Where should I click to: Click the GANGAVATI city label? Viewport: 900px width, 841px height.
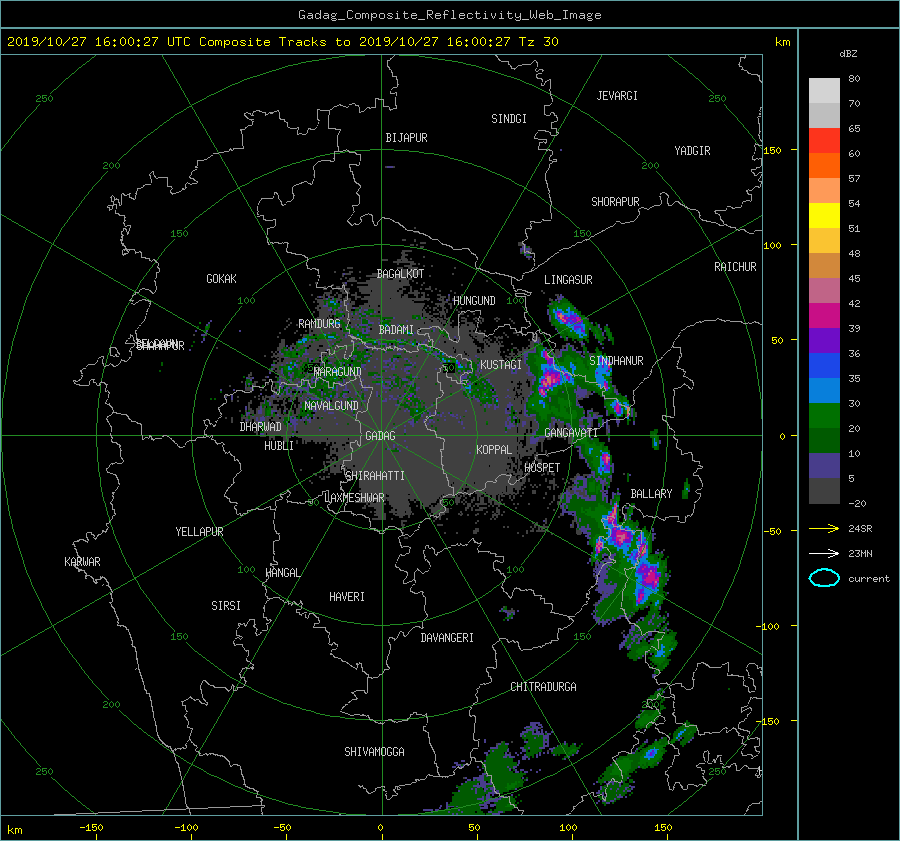click(571, 432)
